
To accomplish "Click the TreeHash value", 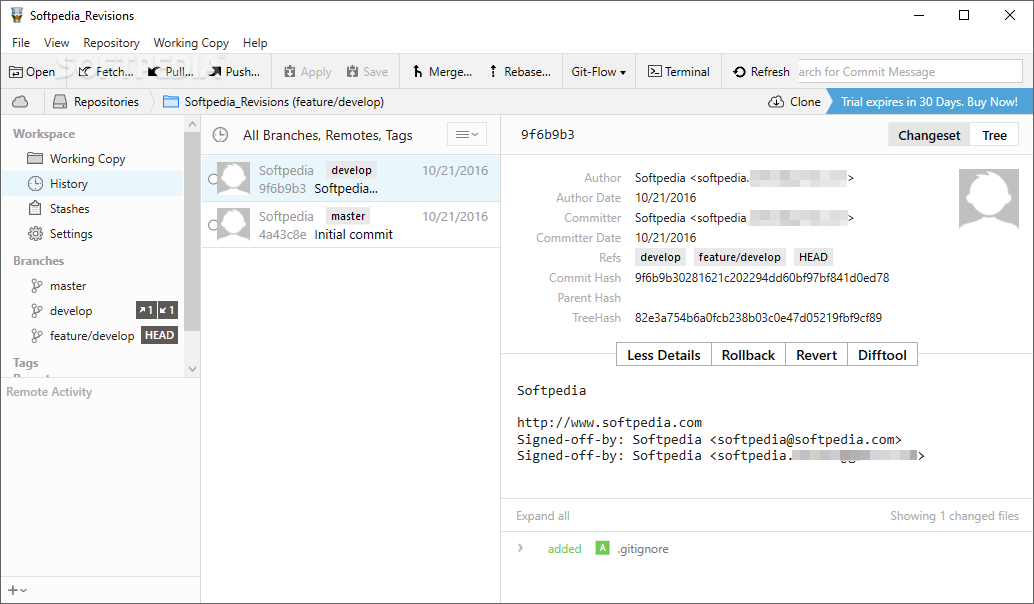I will pos(758,318).
